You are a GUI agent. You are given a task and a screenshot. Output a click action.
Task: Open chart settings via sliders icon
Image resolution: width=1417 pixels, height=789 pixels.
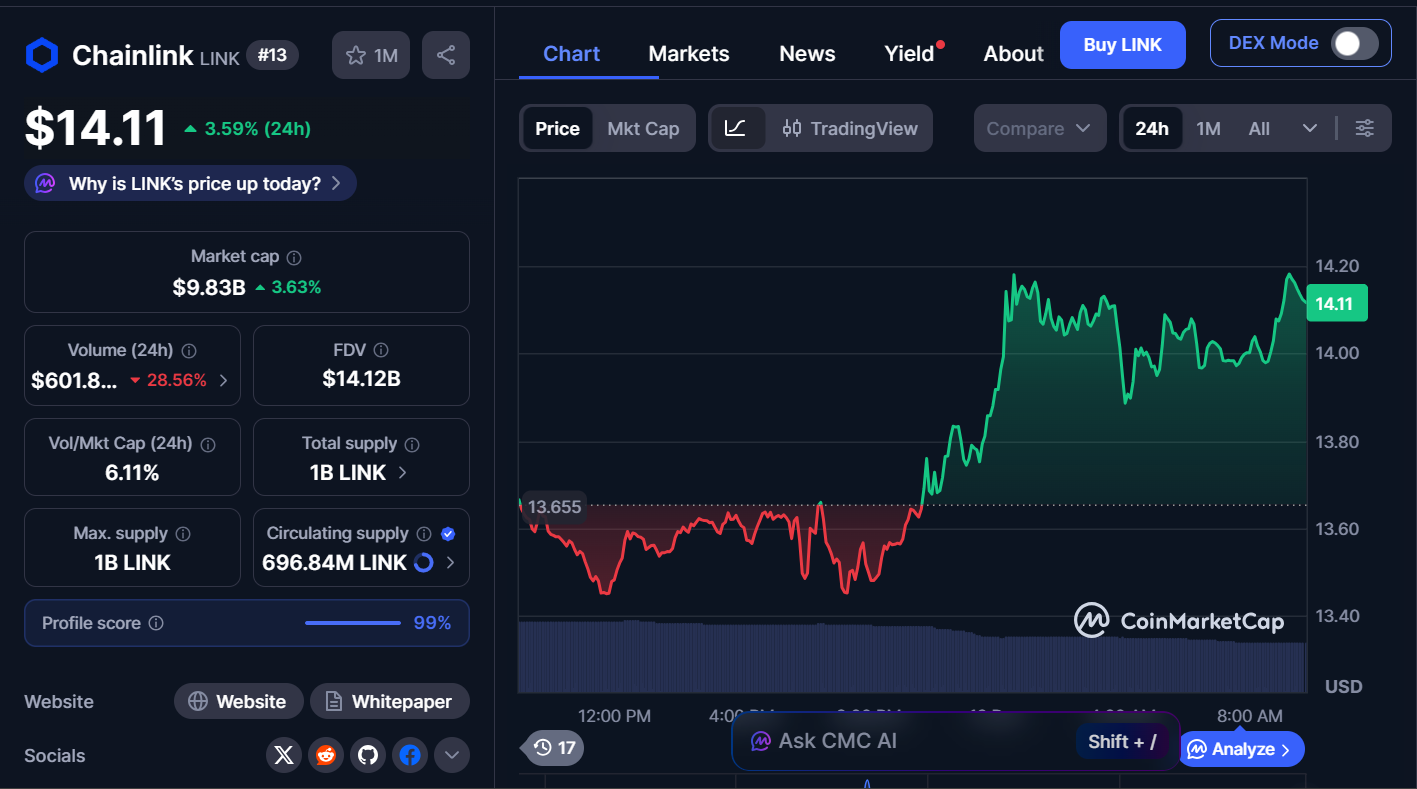[1365, 128]
